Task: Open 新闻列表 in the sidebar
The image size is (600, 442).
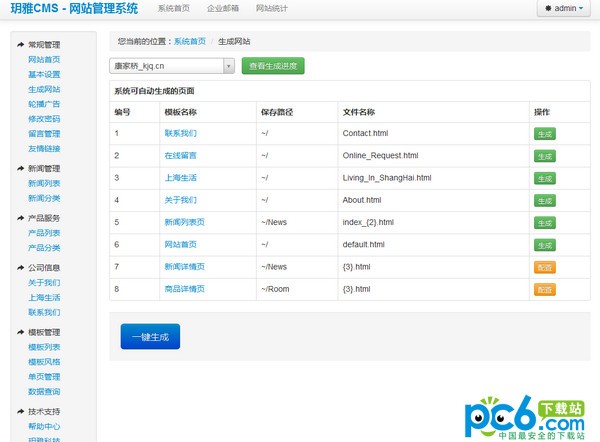Action: click(x=44, y=183)
